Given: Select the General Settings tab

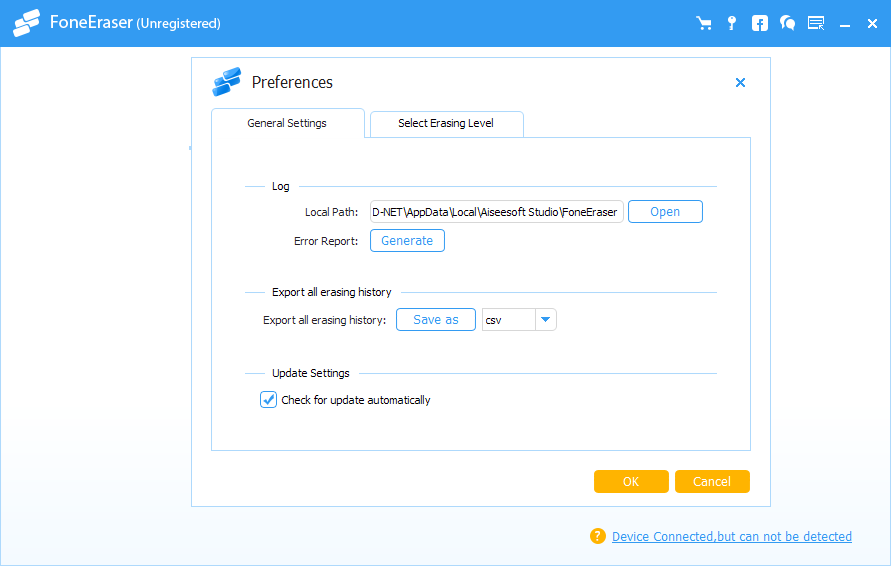Looking at the screenshot, I should (287, 123).
